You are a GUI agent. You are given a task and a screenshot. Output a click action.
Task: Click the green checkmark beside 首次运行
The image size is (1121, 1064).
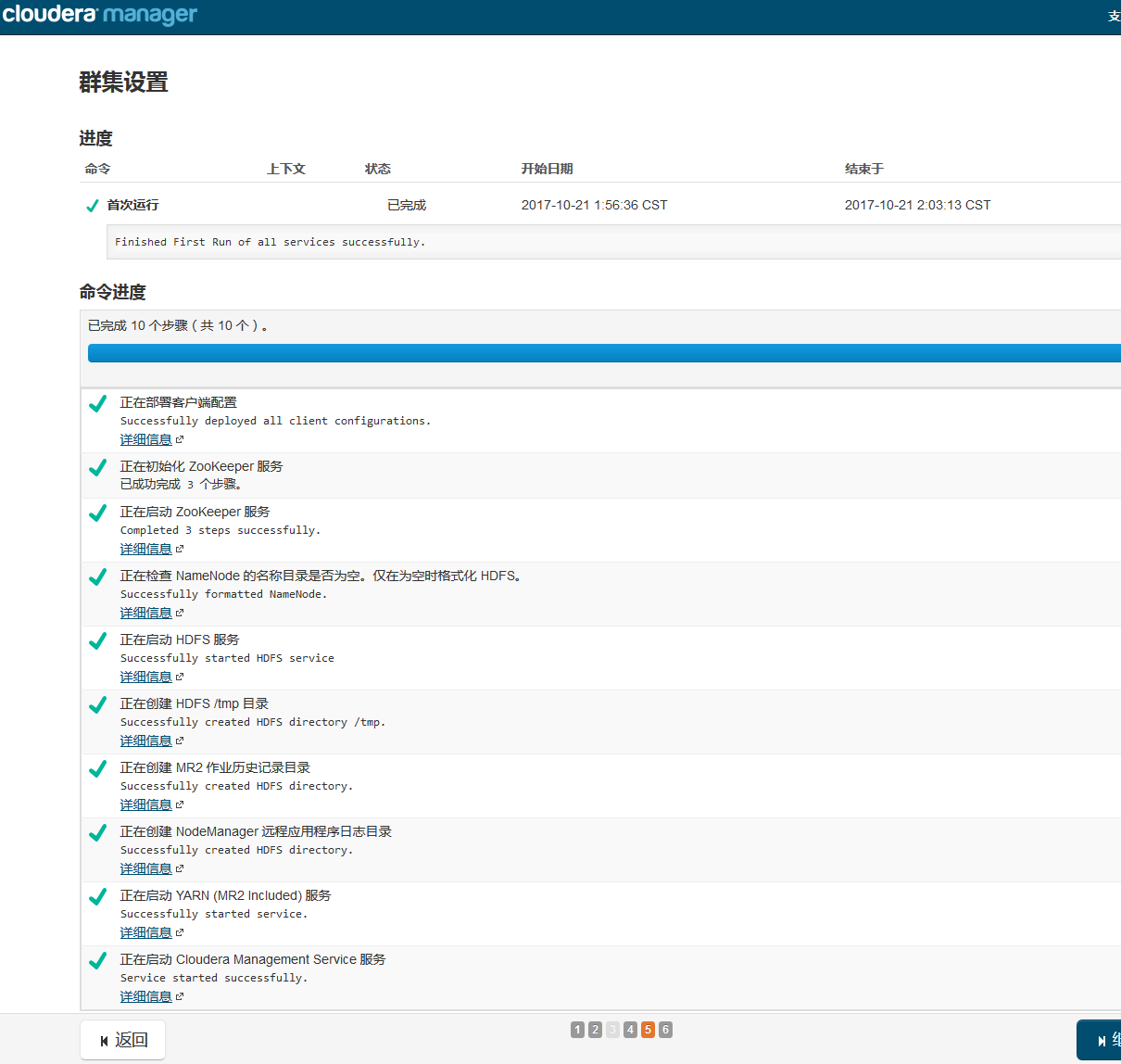(93, 206)
